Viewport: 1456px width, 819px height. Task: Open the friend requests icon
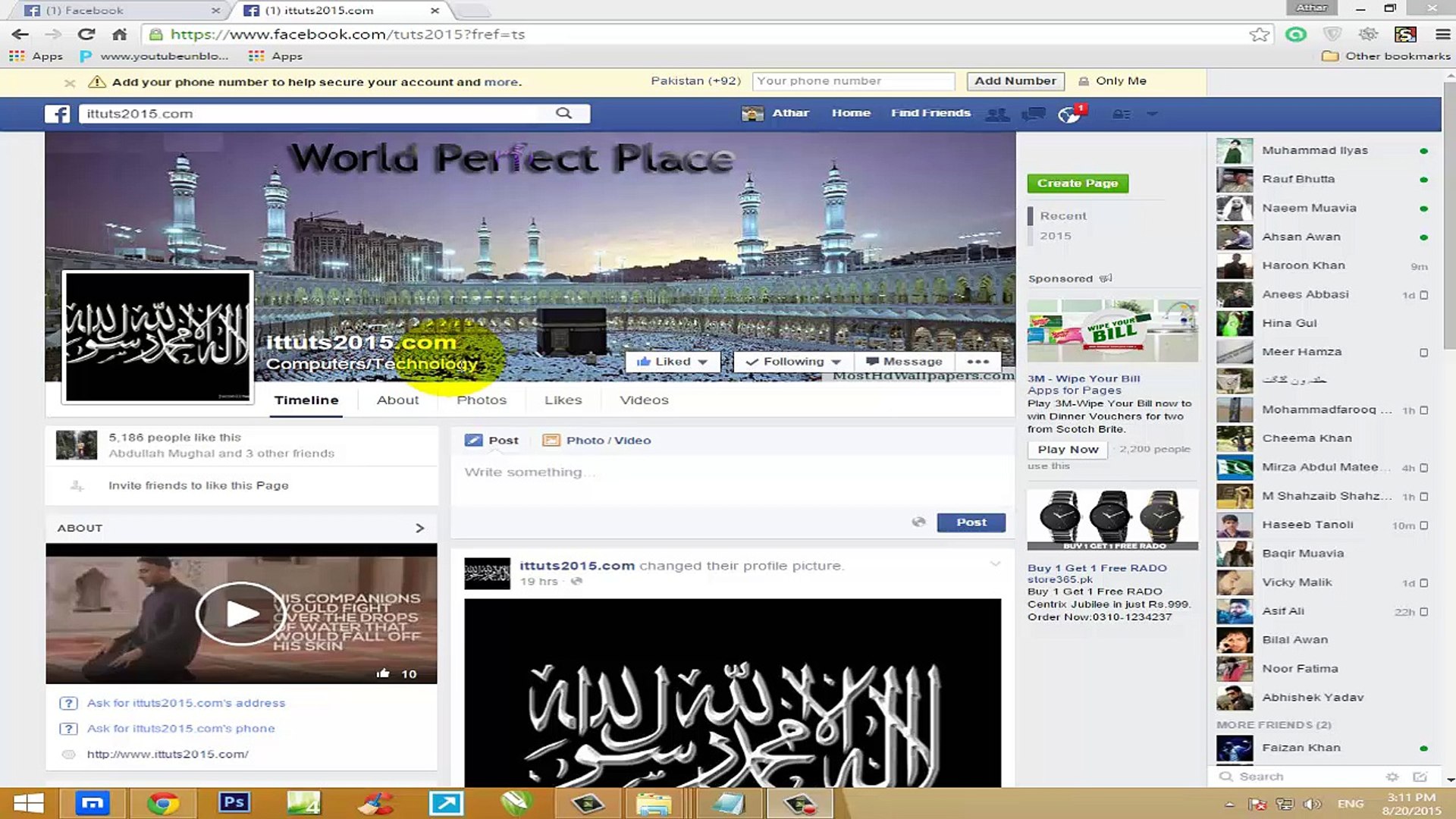(x=997, y=113)
